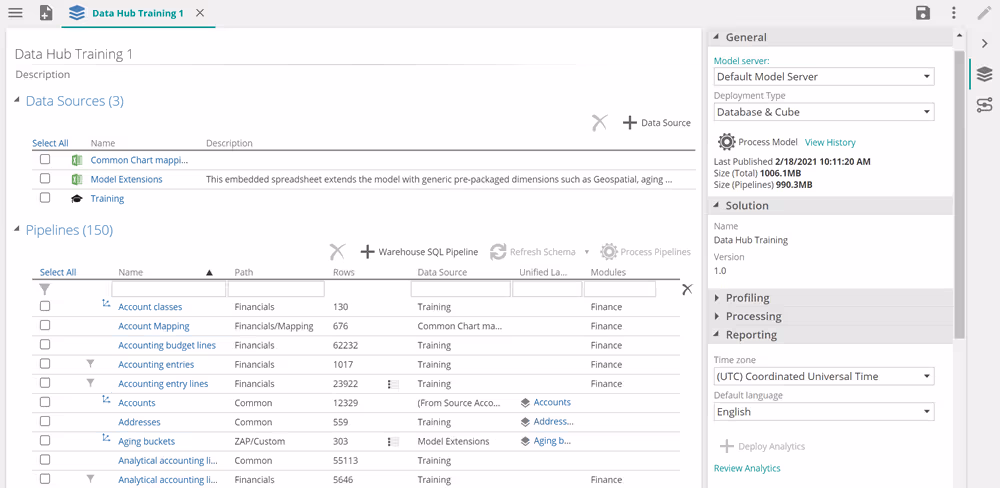This screenshot has height=488, width=1000.
Task: Switch to the Data Hub Training 1 tab
Action: tap(136, 14)
